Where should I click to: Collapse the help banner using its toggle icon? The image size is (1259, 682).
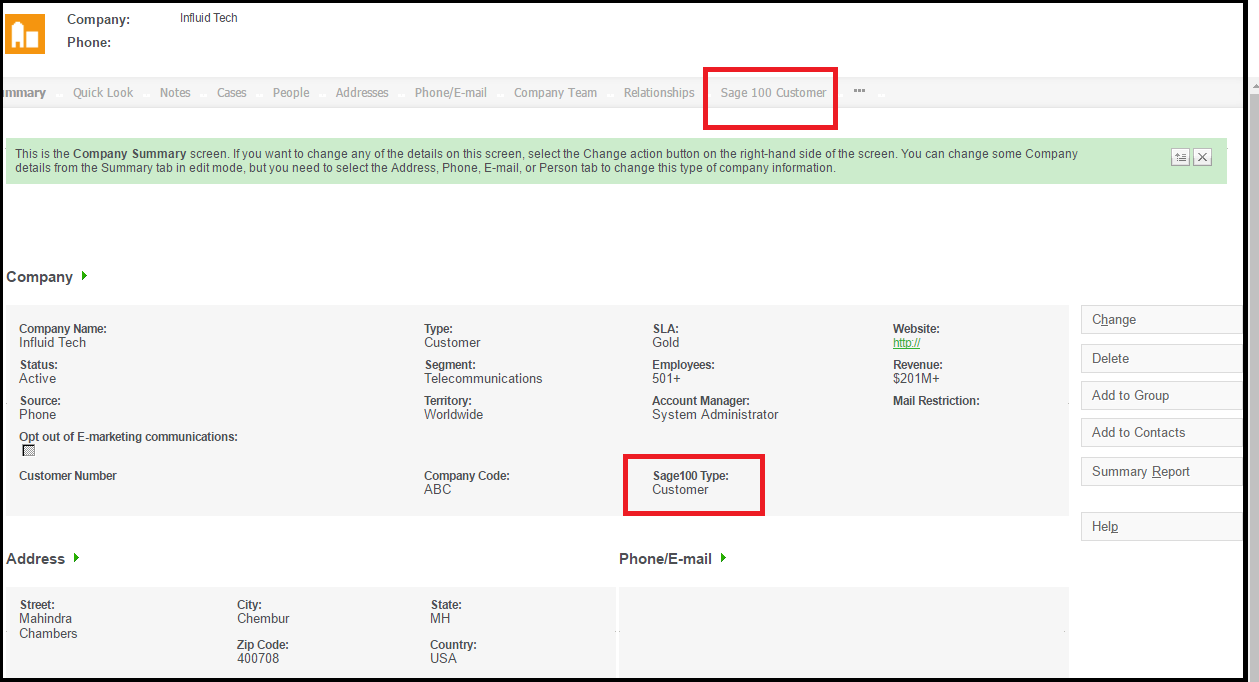point(1180,157)
